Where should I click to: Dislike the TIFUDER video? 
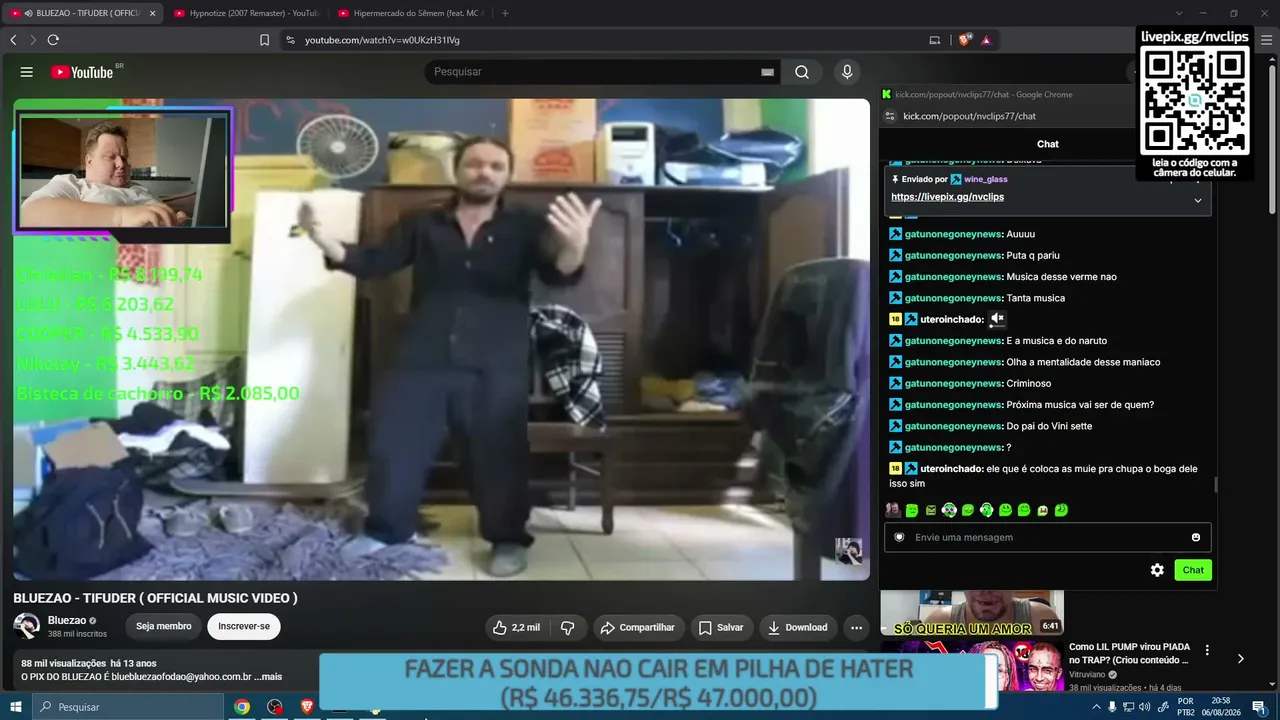click(568, 628)
